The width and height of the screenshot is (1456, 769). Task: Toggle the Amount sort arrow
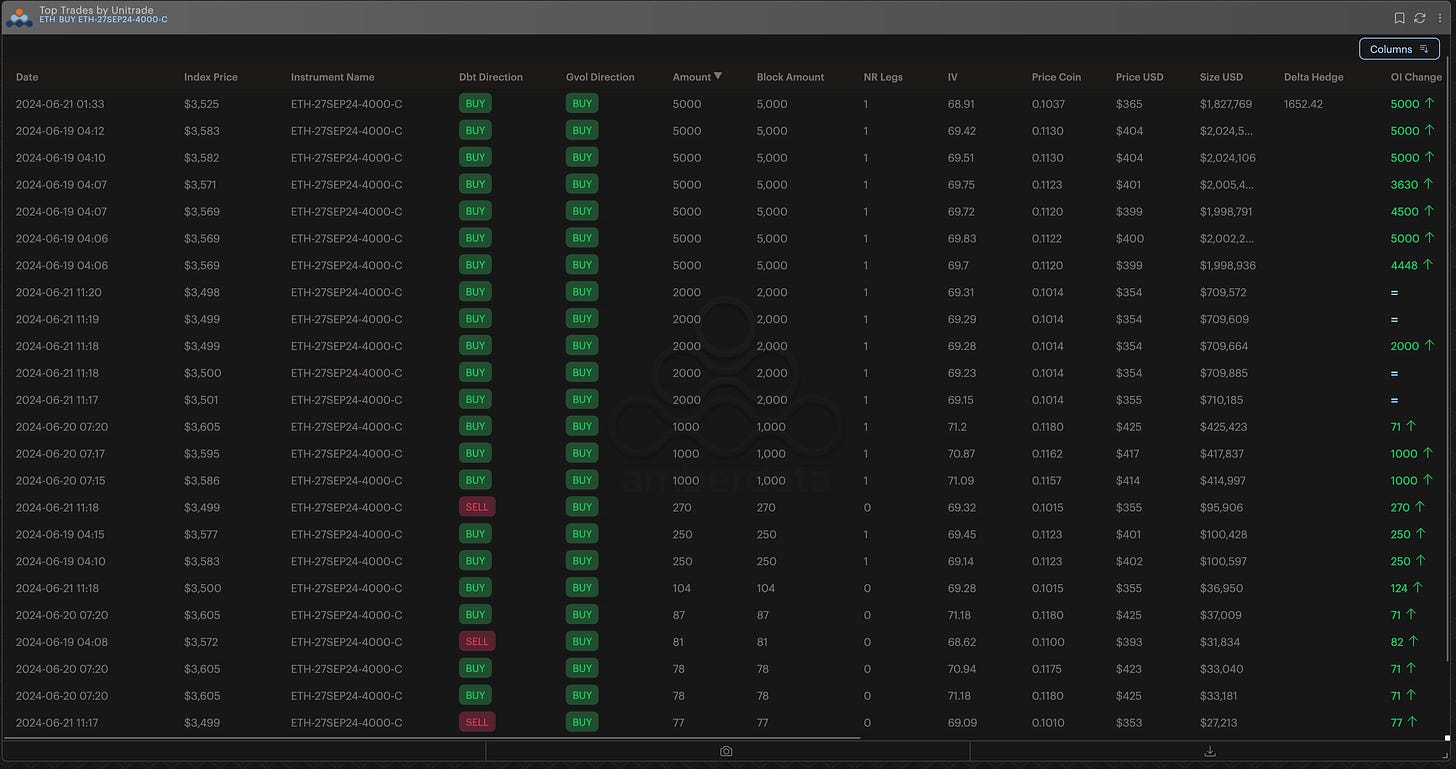tap(718, 76)
